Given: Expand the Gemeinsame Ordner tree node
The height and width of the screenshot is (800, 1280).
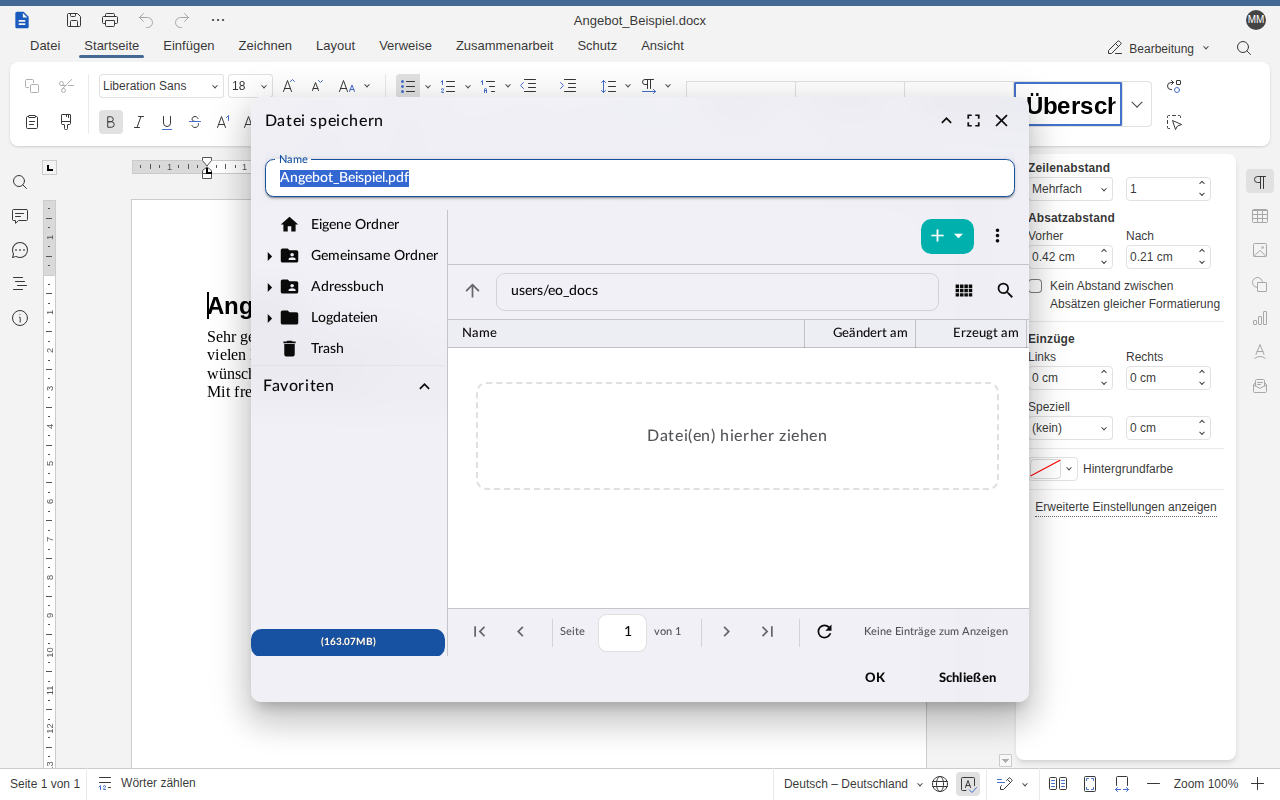Looking at the screenshot, I should [x=269, y=256].
